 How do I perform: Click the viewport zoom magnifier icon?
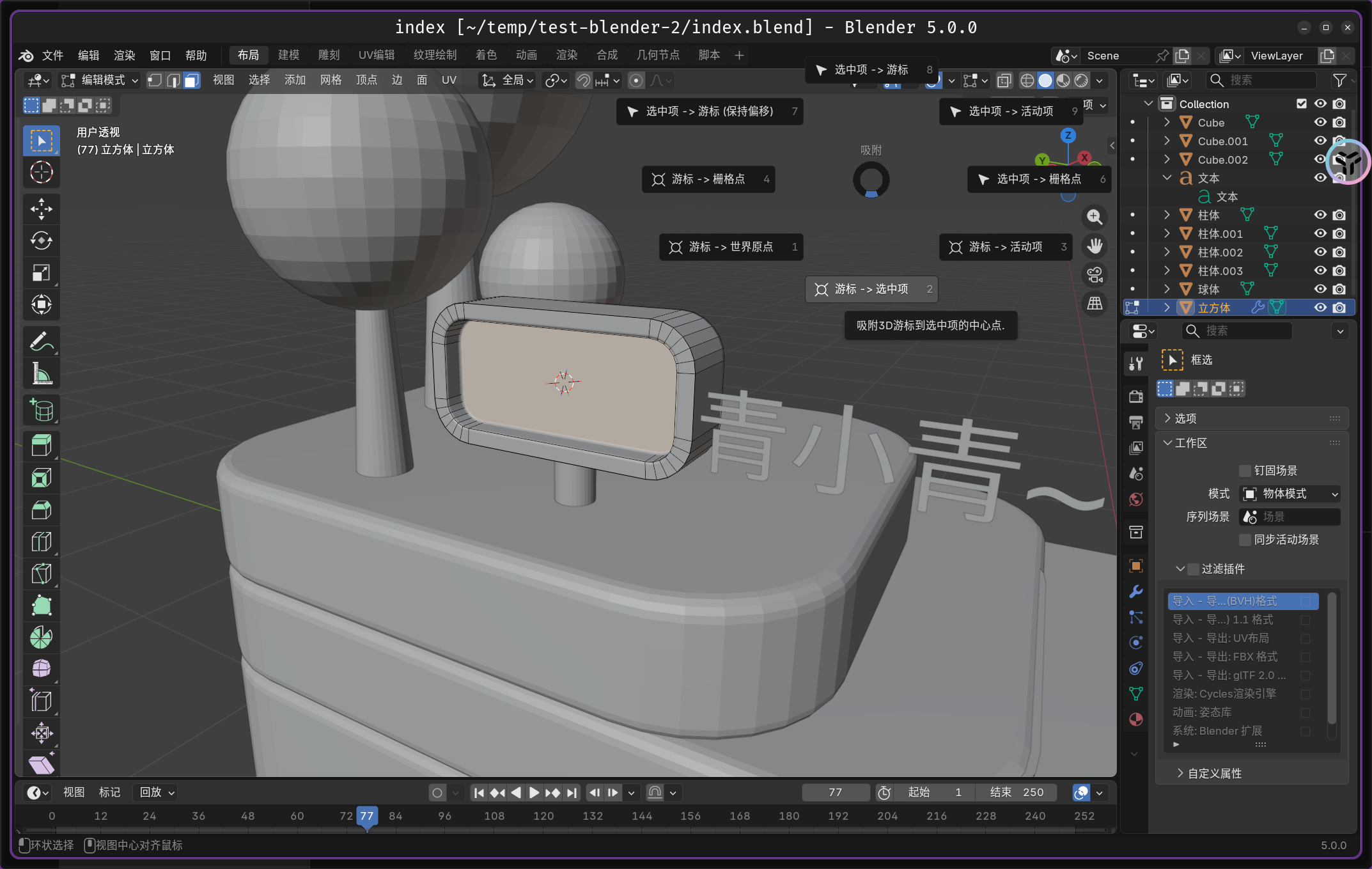(1095, 217)
